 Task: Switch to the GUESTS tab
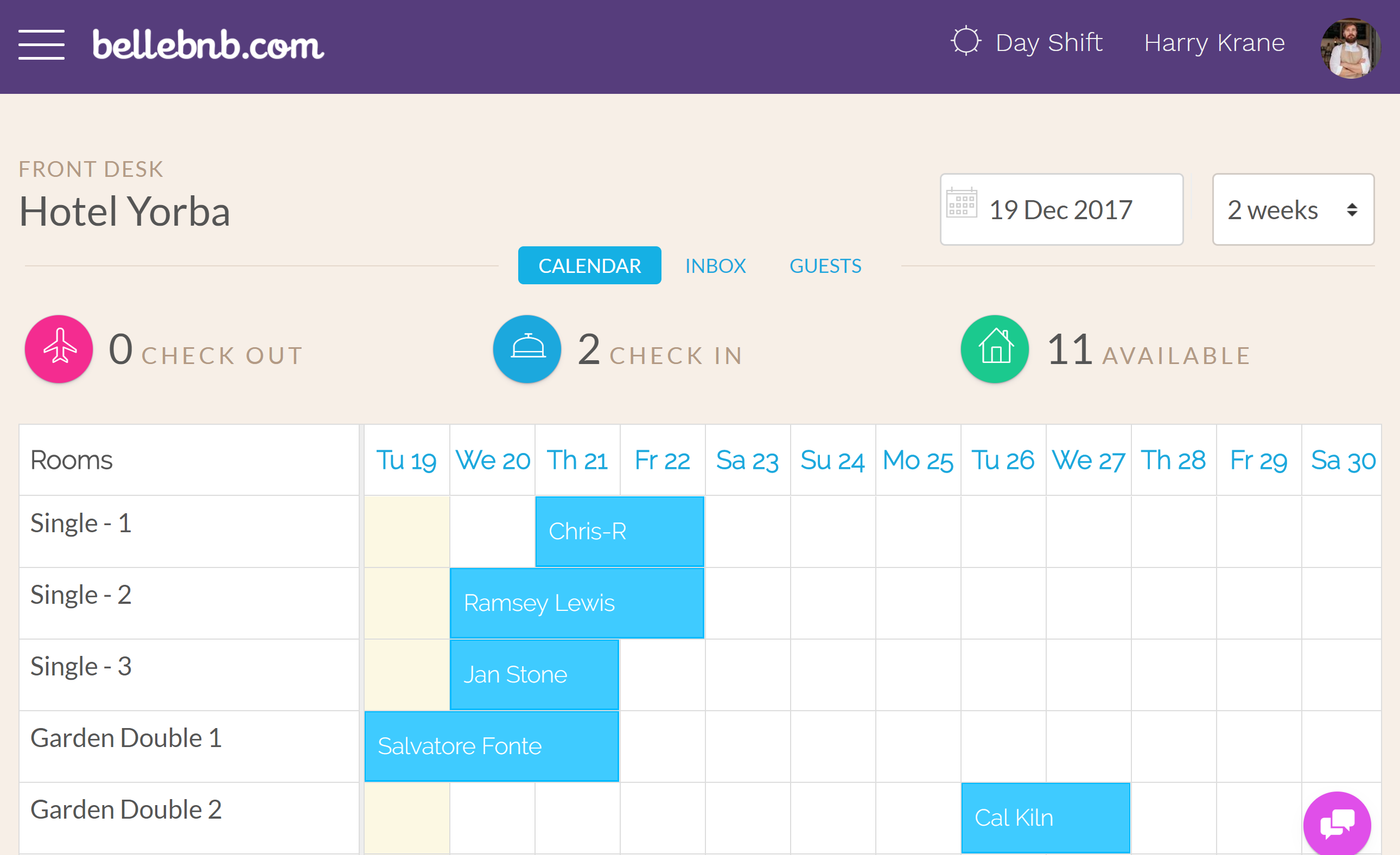point(825,266)
